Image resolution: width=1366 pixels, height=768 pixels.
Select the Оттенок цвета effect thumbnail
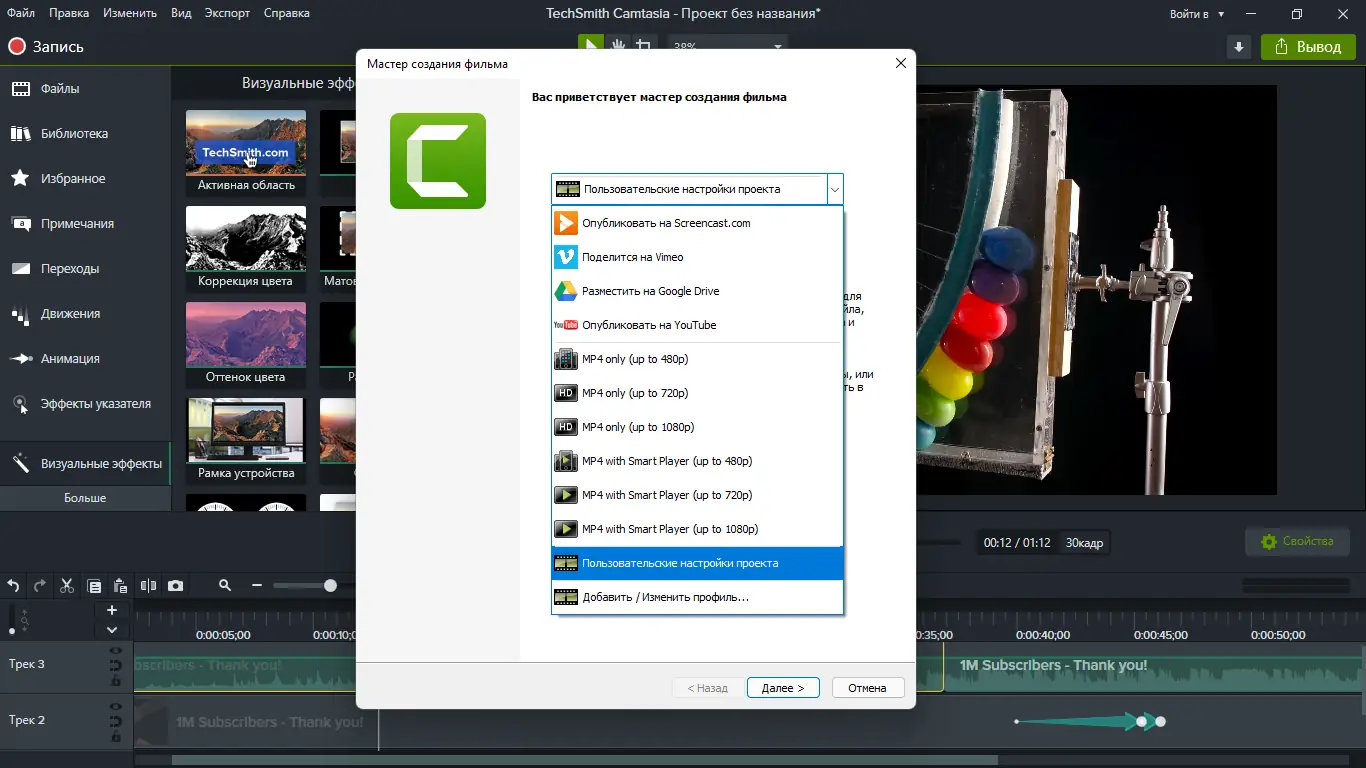point(246,344)
